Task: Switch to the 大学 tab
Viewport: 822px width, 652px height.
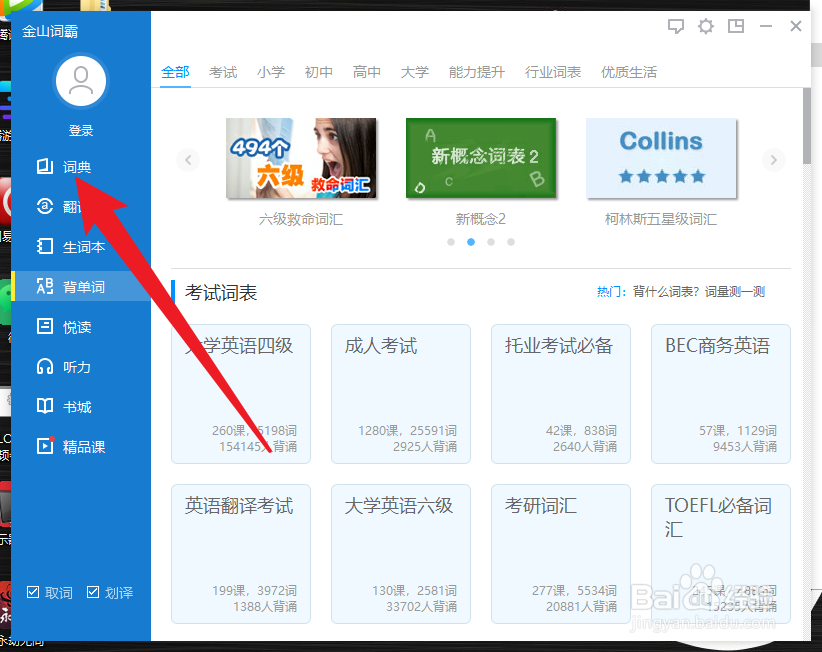Action: click(415, 72)
